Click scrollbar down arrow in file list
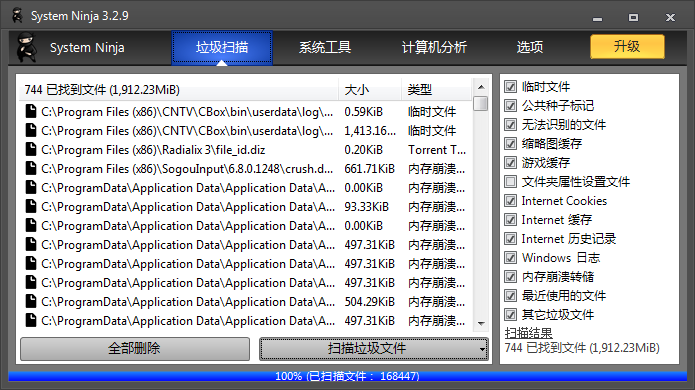 point(481,324)
